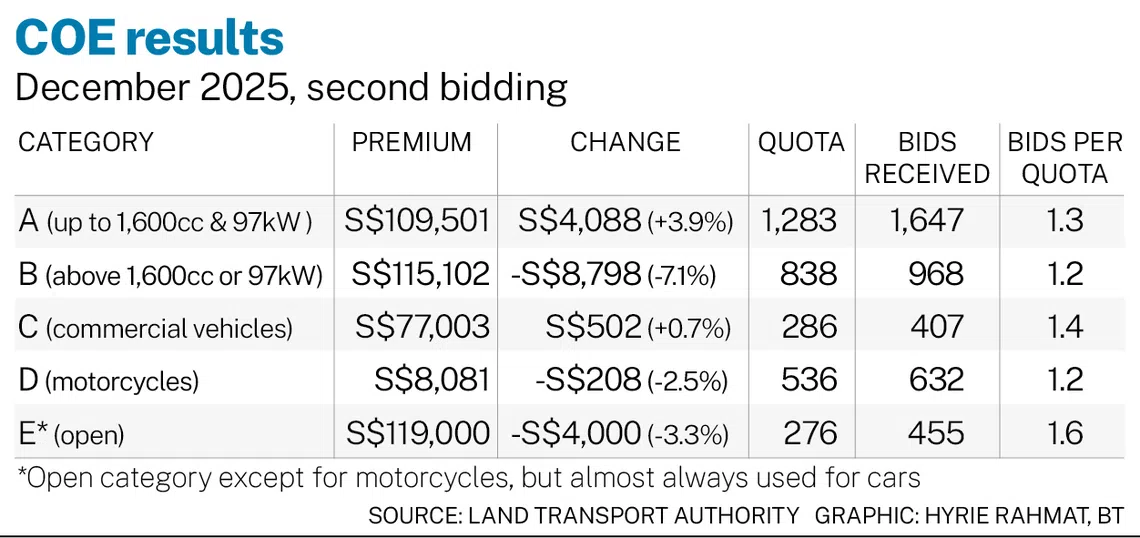The width and height of the screenshot is (1140, 538).
Task: Select the CATEGORY column header
Action: click(x=86, y=143)
